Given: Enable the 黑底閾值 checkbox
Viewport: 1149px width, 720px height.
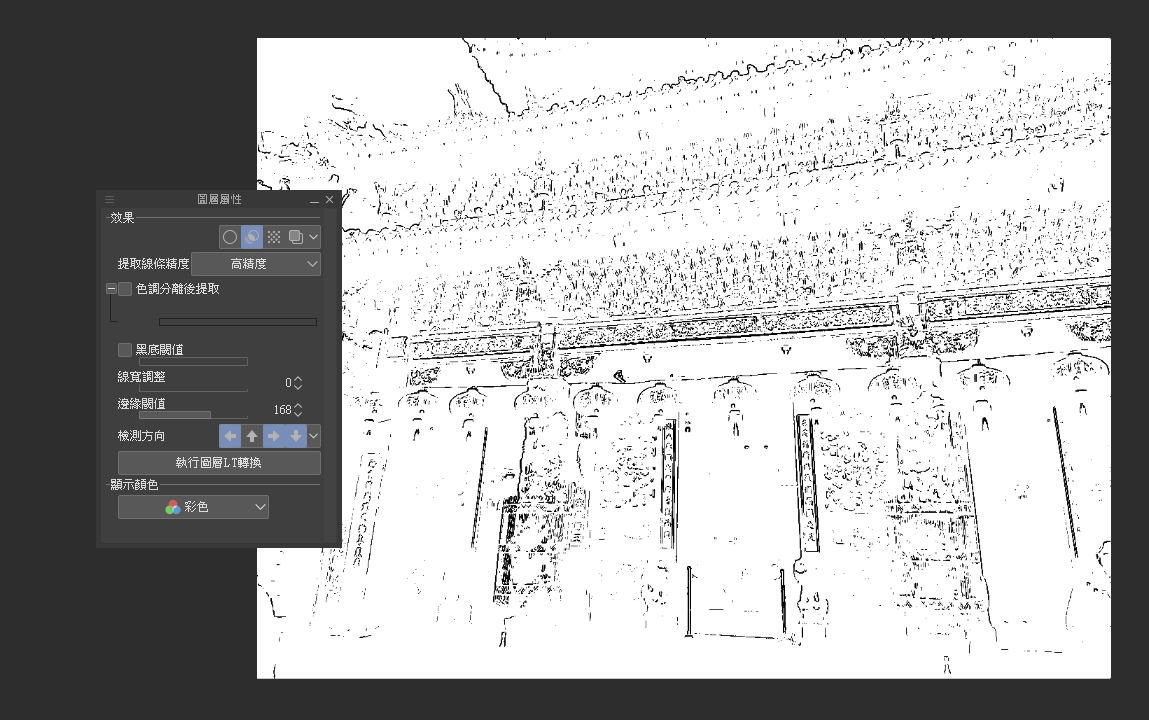Looking at the screenshot, I should tap(125, 349).
